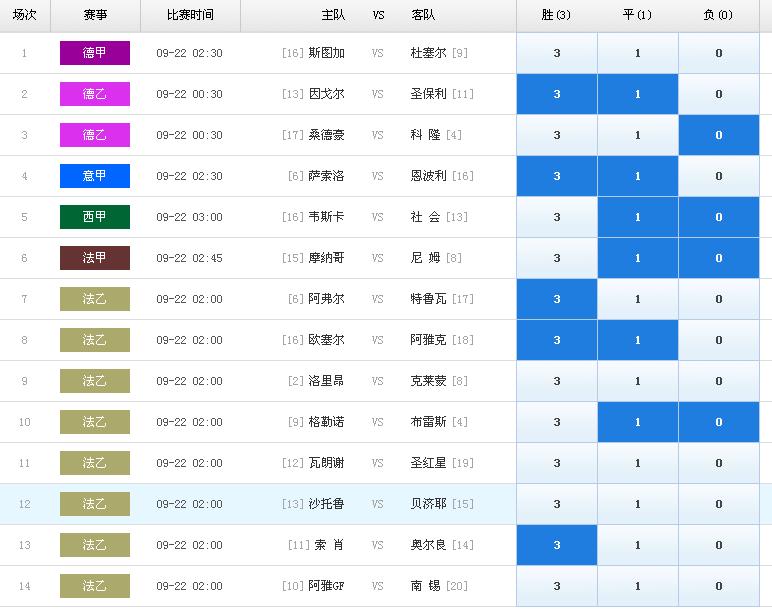This screenshot has width=772, height=613.
Task: Select draw (1) for match 1 斯图加
Action: point(638,53)
